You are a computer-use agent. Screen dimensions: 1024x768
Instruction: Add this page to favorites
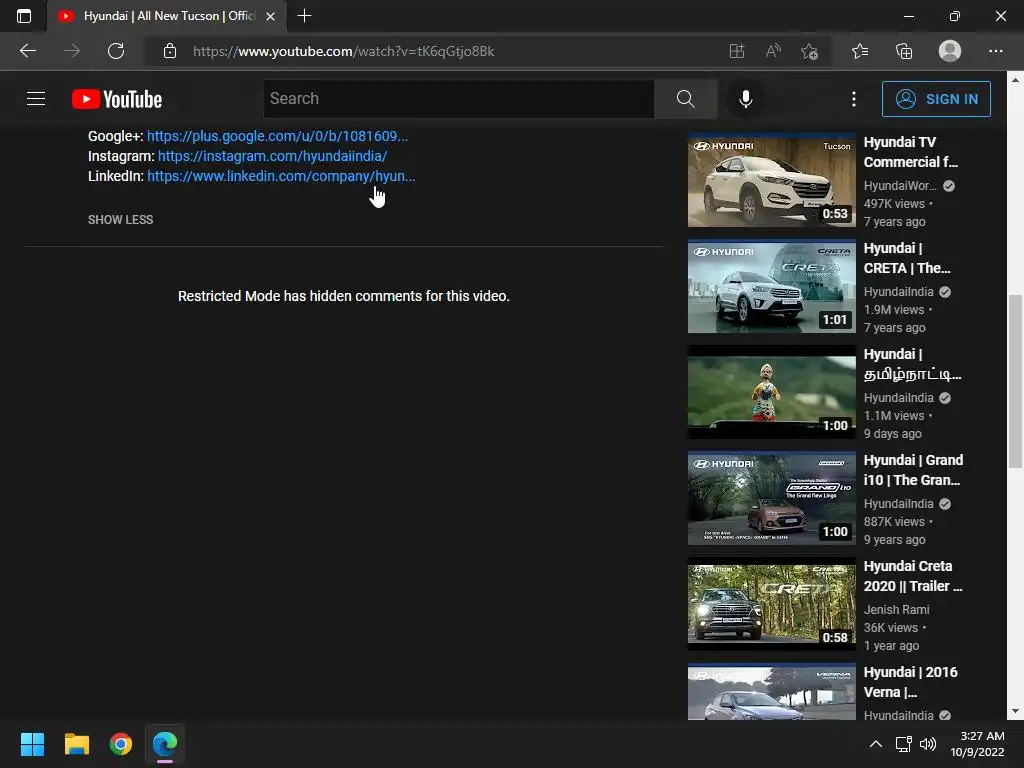click(809, 51)
